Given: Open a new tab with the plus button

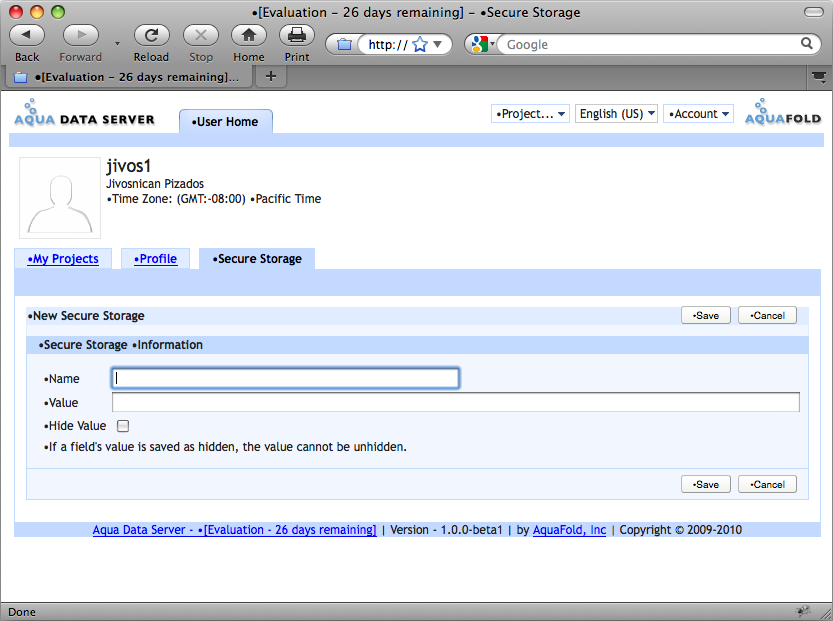Looking at the screenshot, I should [x=271, y=76].
